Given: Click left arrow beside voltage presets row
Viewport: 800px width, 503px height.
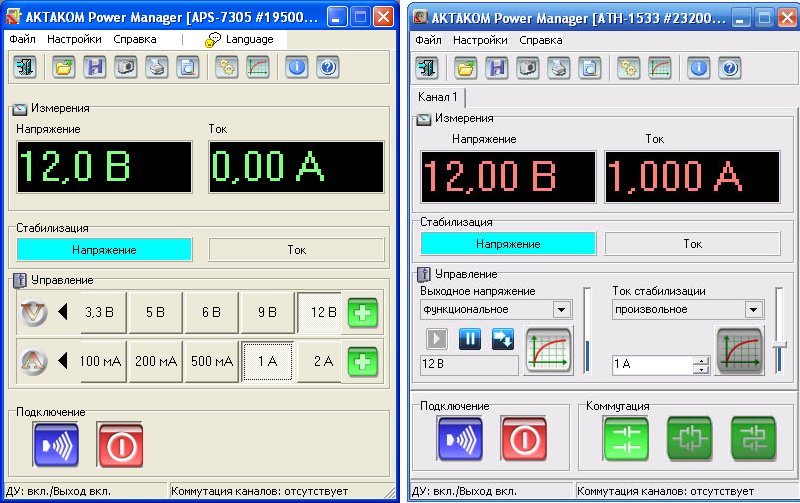Looking at the screenshot, I should 63,312.
